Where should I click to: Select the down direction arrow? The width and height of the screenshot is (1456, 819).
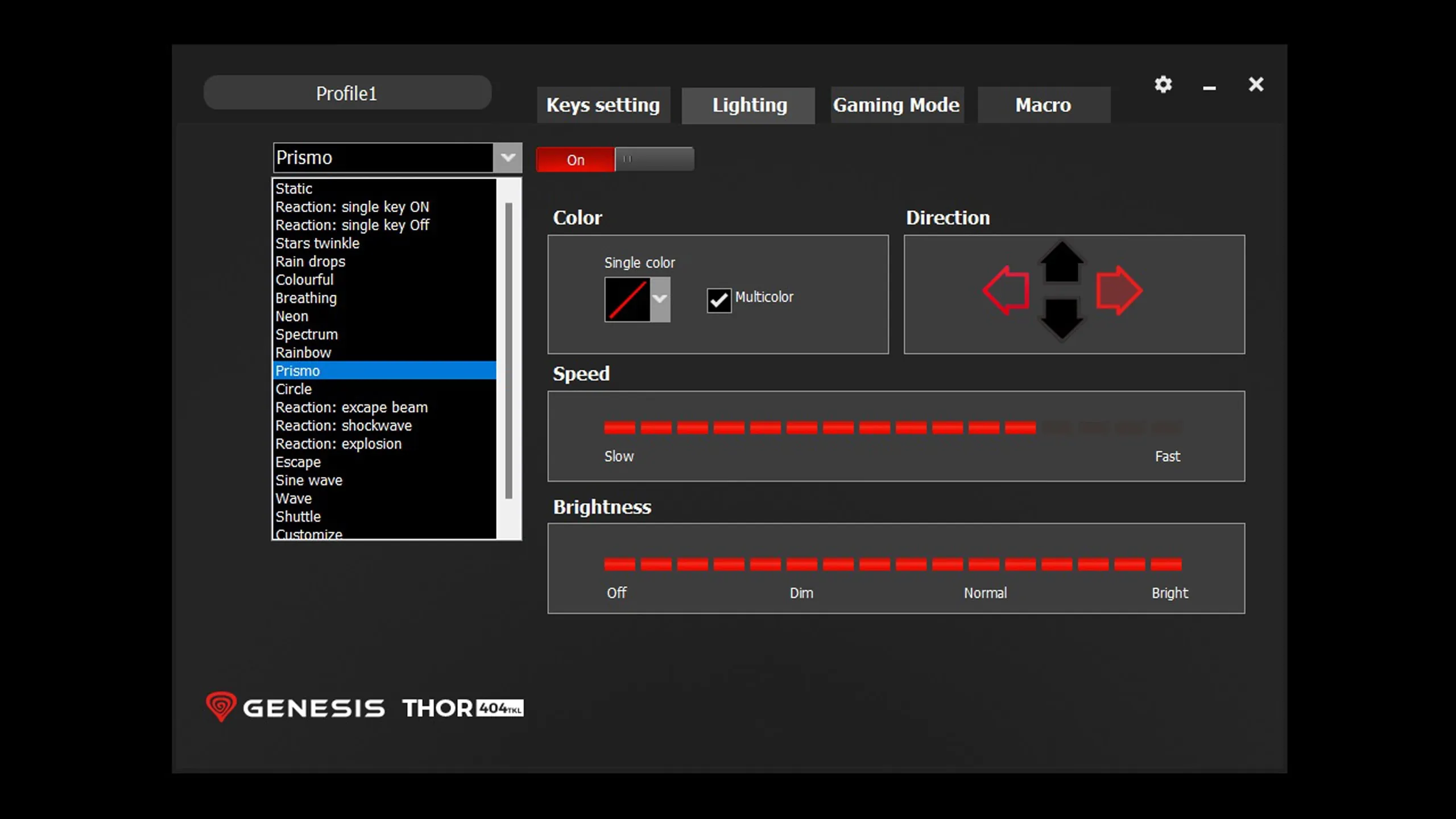(1062, 319)
